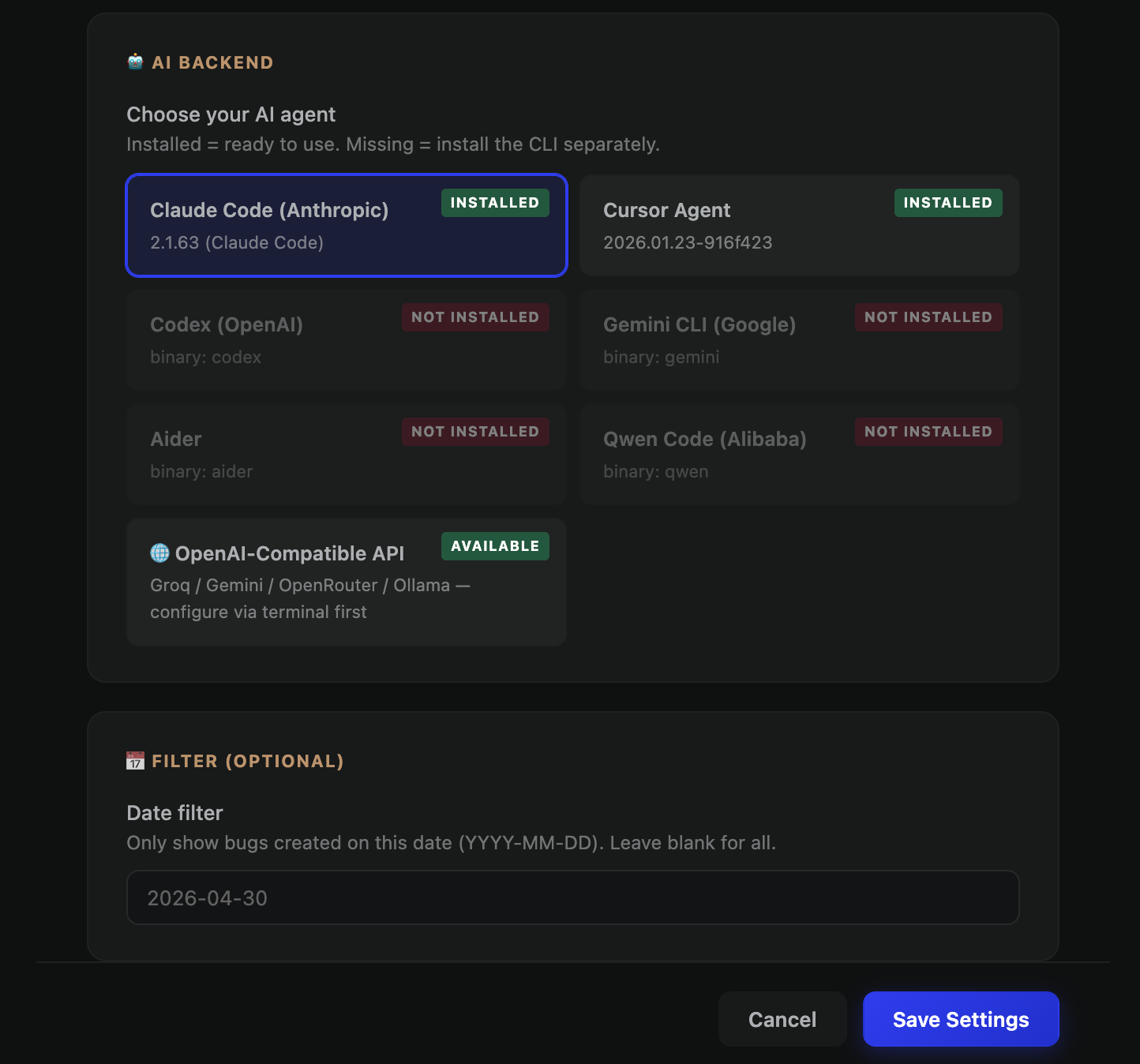
Task: Click the NOT INSTALLED badge on Gemini CLI
Action: coord(928,317)
